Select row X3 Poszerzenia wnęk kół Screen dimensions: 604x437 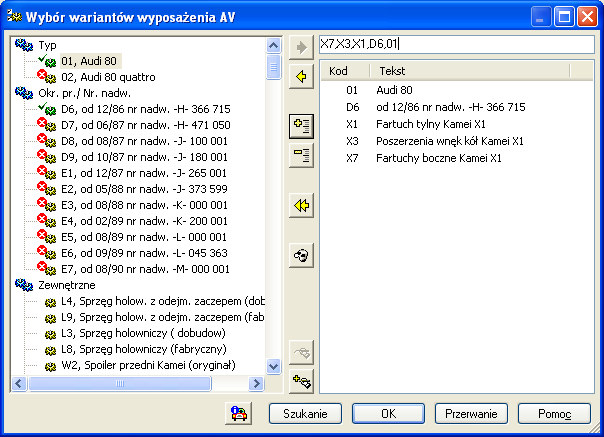coord(457,141)
